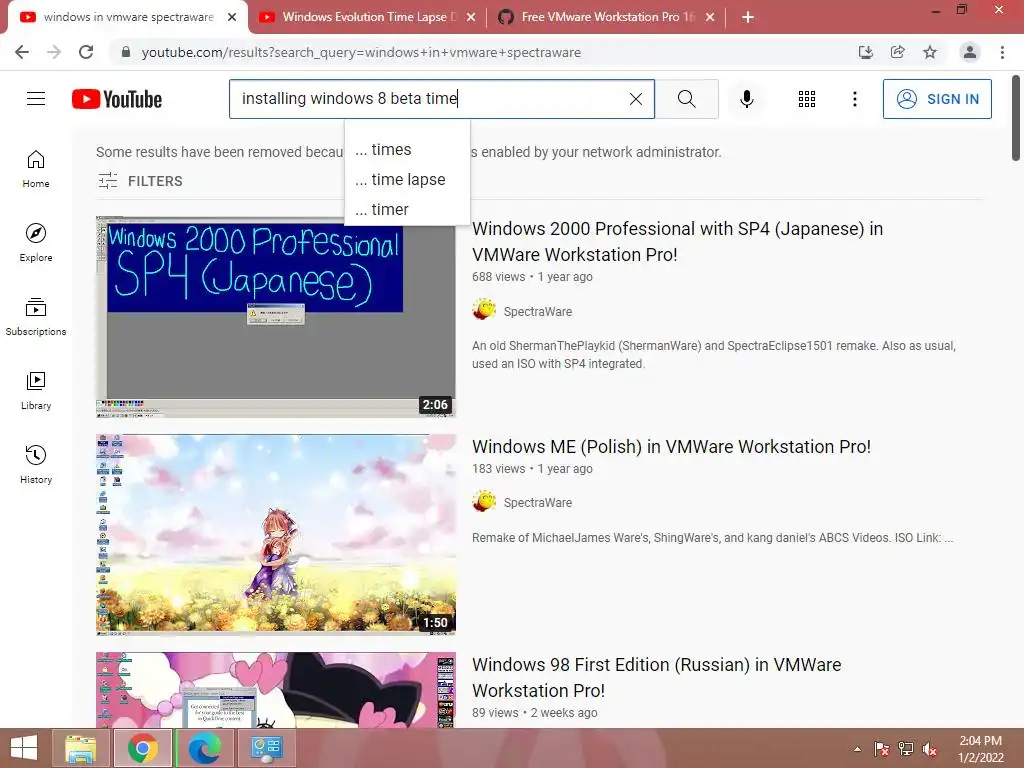1024x768 pixels.
Task: Click the Windows ME Polish video thumbnail
Action: (276, 535)
